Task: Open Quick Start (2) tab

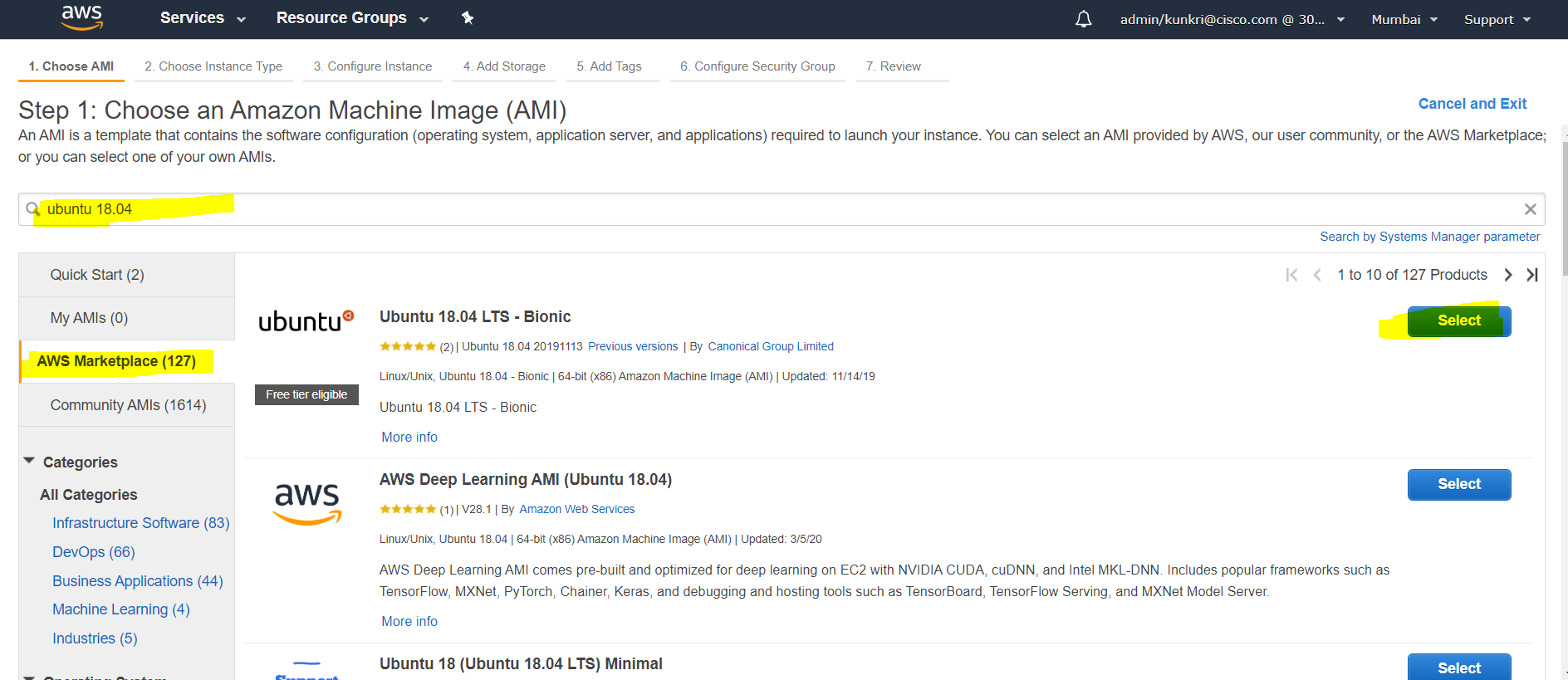Action: point(127,275)
